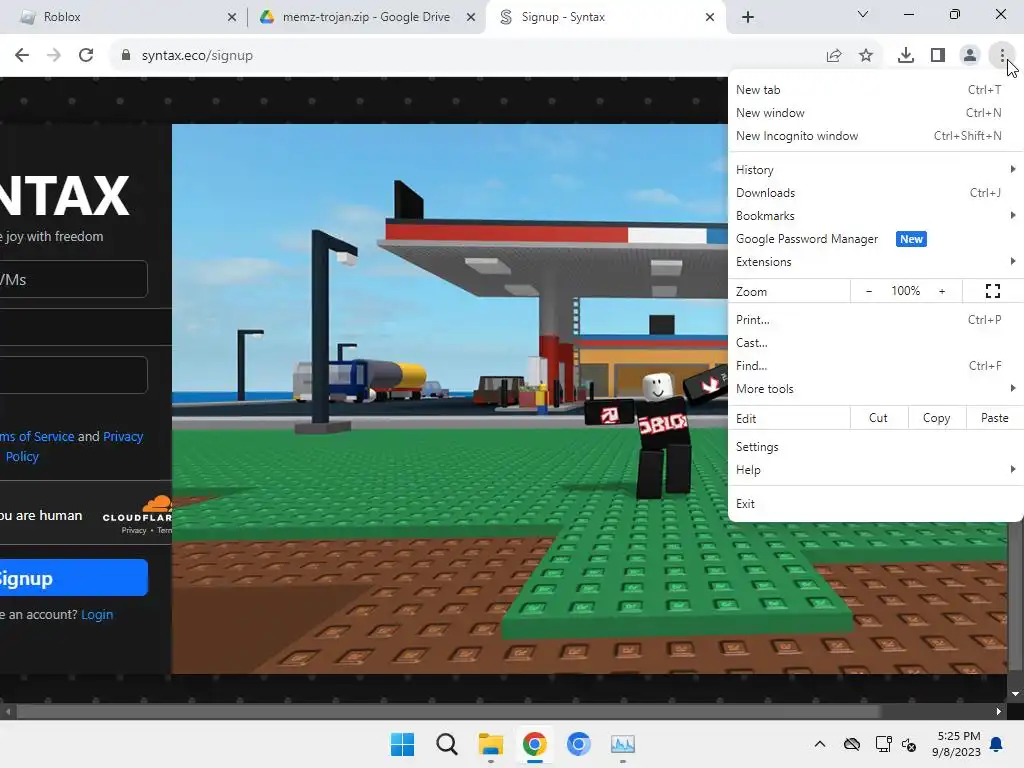Viewport: 1024px width, 768px height.
Task: Toggle the side panel icon
Action: click(x=938, y=56)
